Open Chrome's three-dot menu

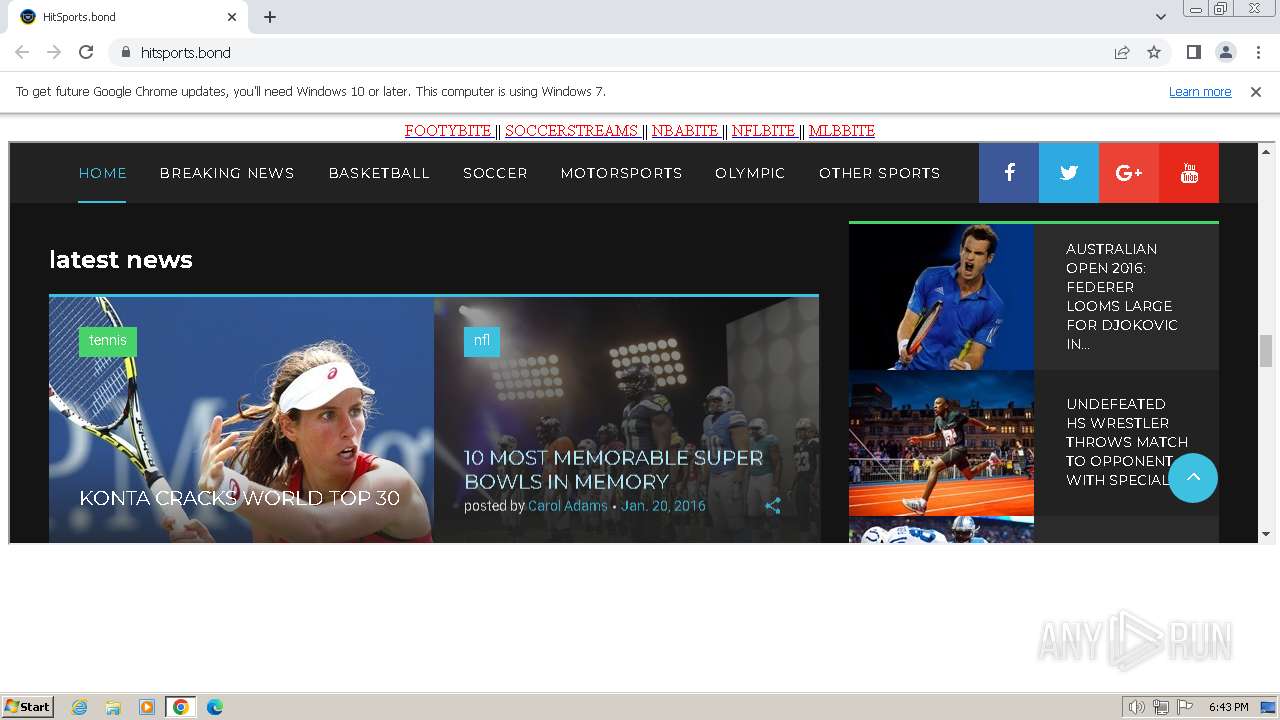point(1257,52)
